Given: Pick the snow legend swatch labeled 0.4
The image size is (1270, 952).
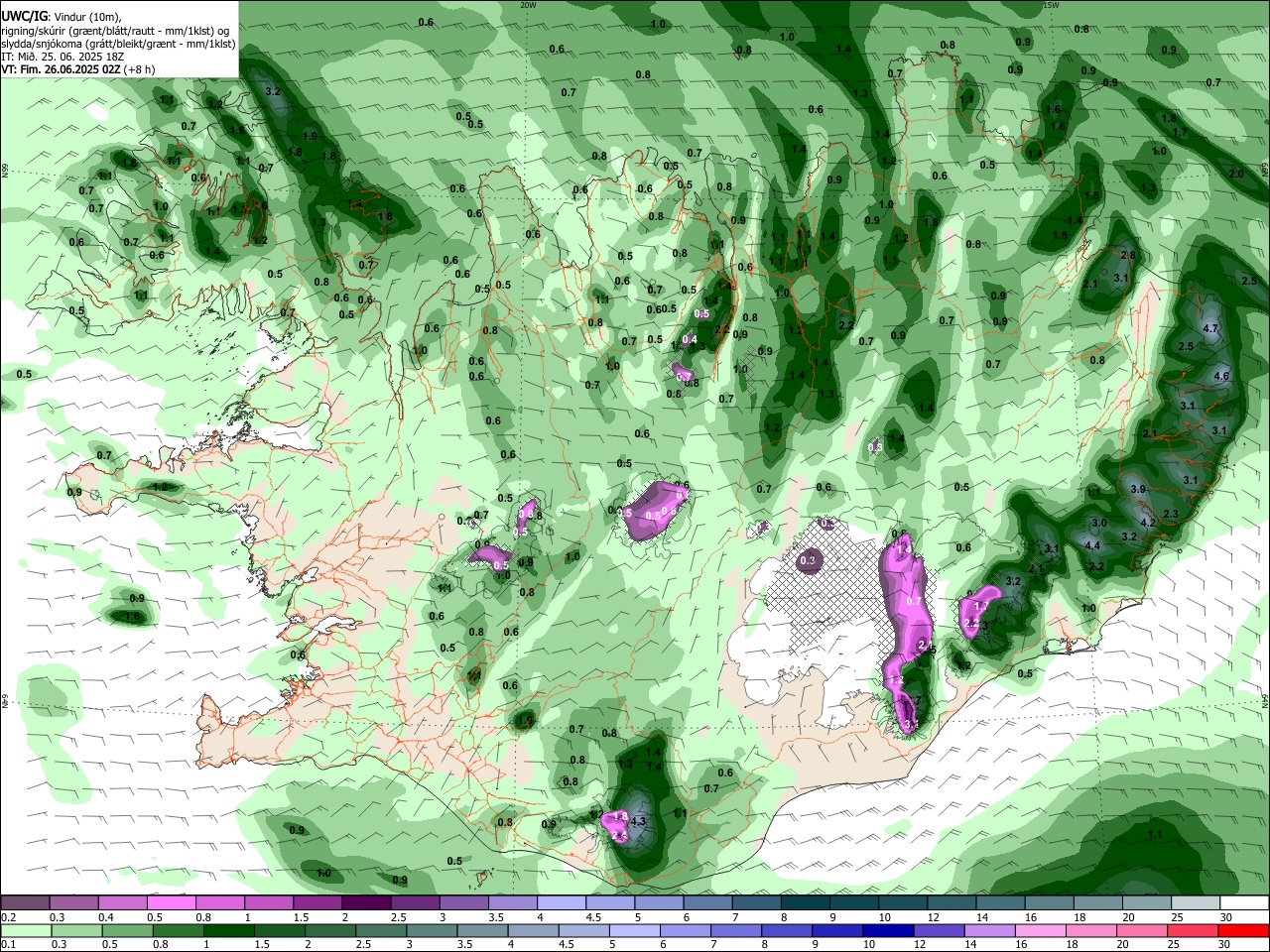Looking at the screenshot, I should (x=122, y=903).
